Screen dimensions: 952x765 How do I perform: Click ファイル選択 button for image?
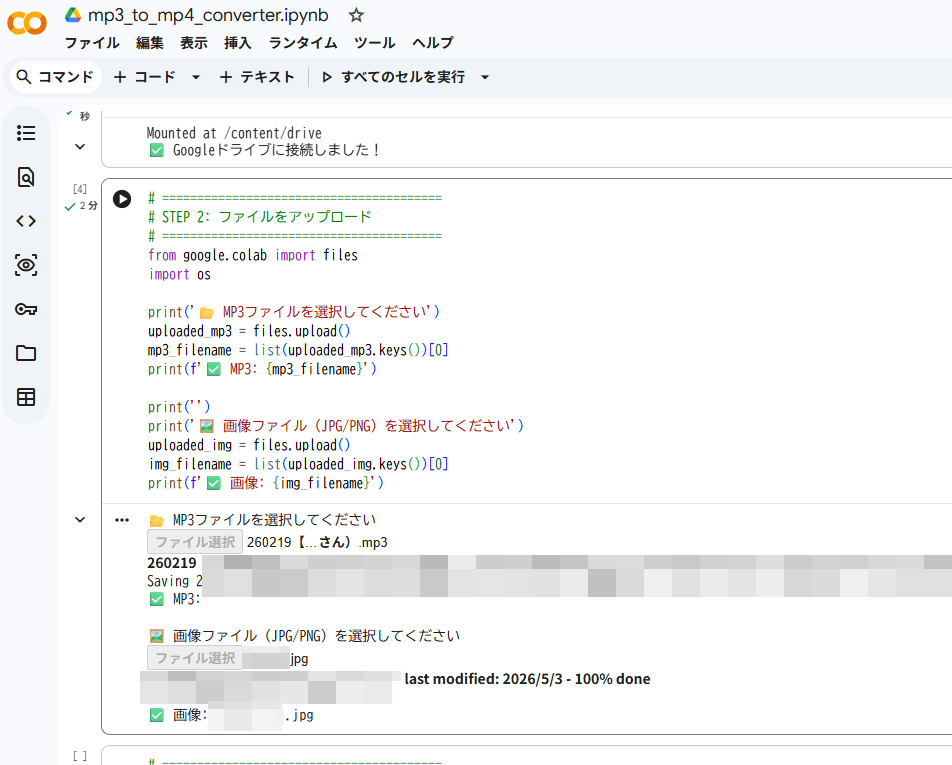(195, 658)
